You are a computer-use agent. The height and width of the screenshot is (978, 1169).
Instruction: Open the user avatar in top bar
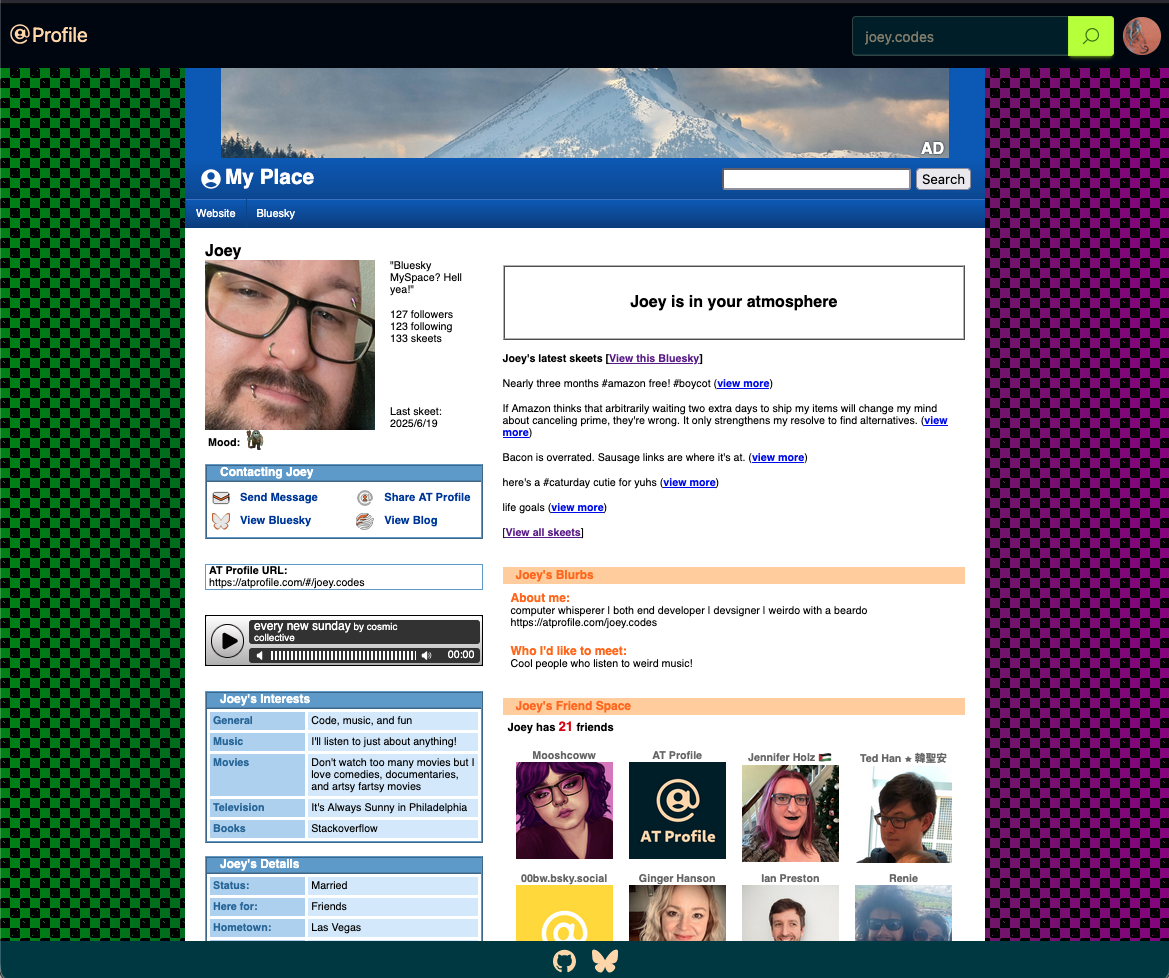1141,37
